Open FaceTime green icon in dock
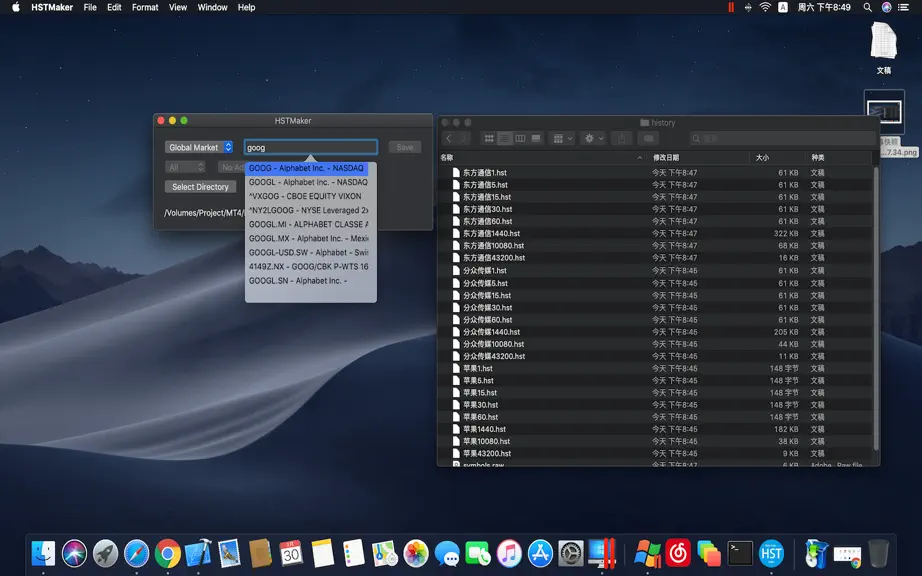 tap(478, 554)
